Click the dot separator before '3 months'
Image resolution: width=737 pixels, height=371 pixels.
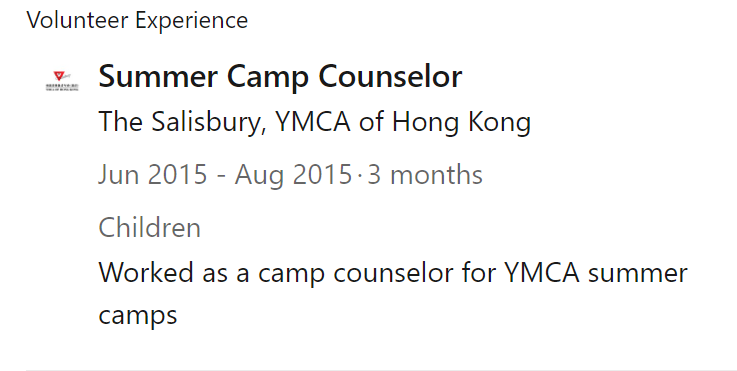[360, 175]
